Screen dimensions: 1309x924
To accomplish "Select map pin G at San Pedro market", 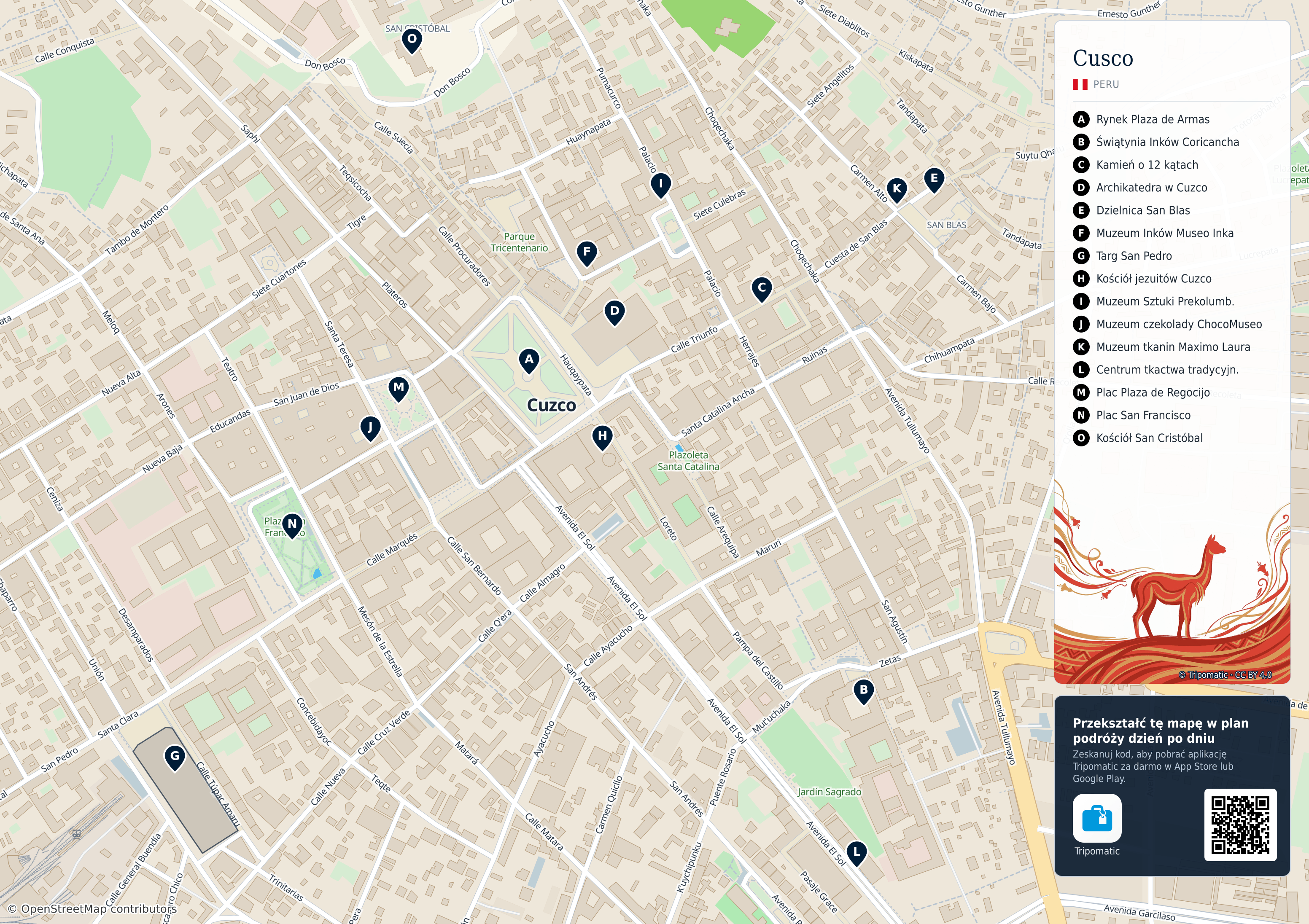I will [175, 758].
